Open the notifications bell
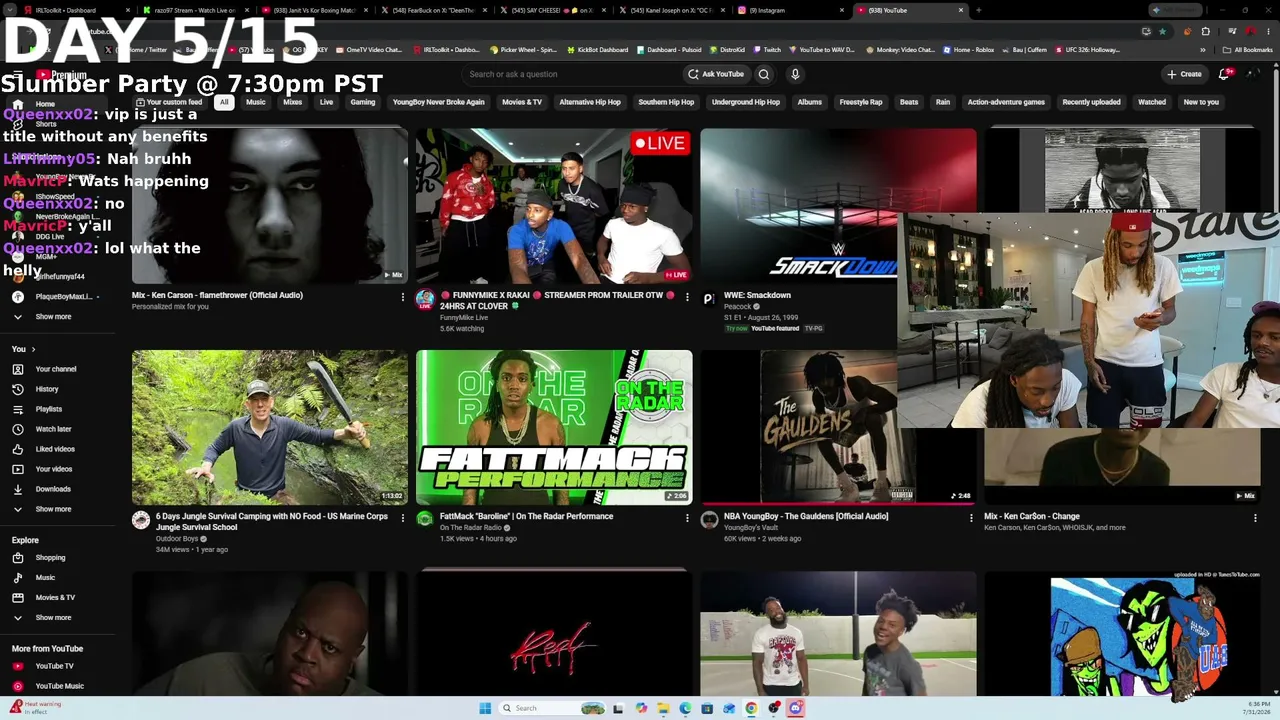 pyautogui.click(x=1225, y=74)
